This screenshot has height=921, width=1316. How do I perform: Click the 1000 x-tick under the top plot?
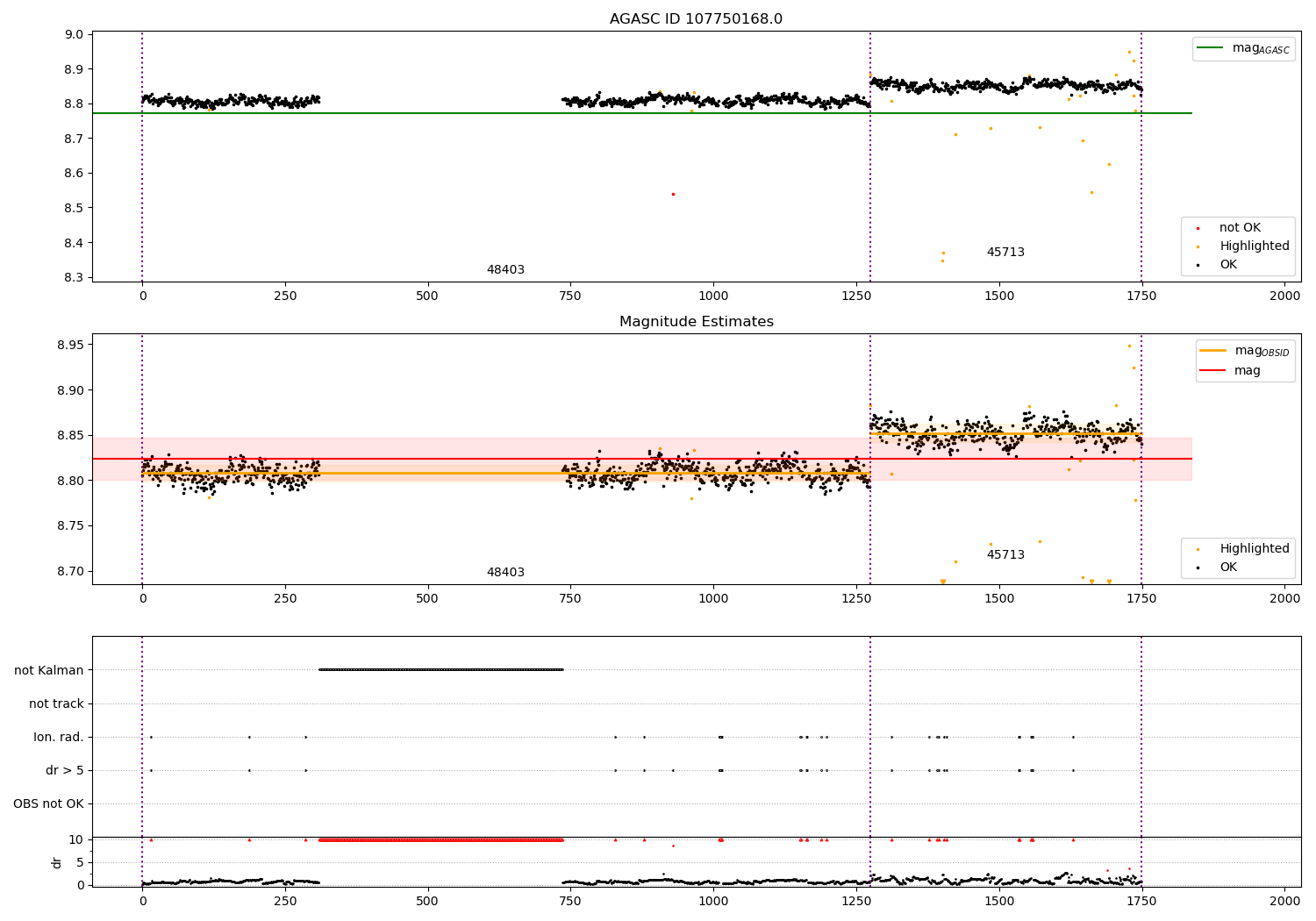click(x=713, y=296)
